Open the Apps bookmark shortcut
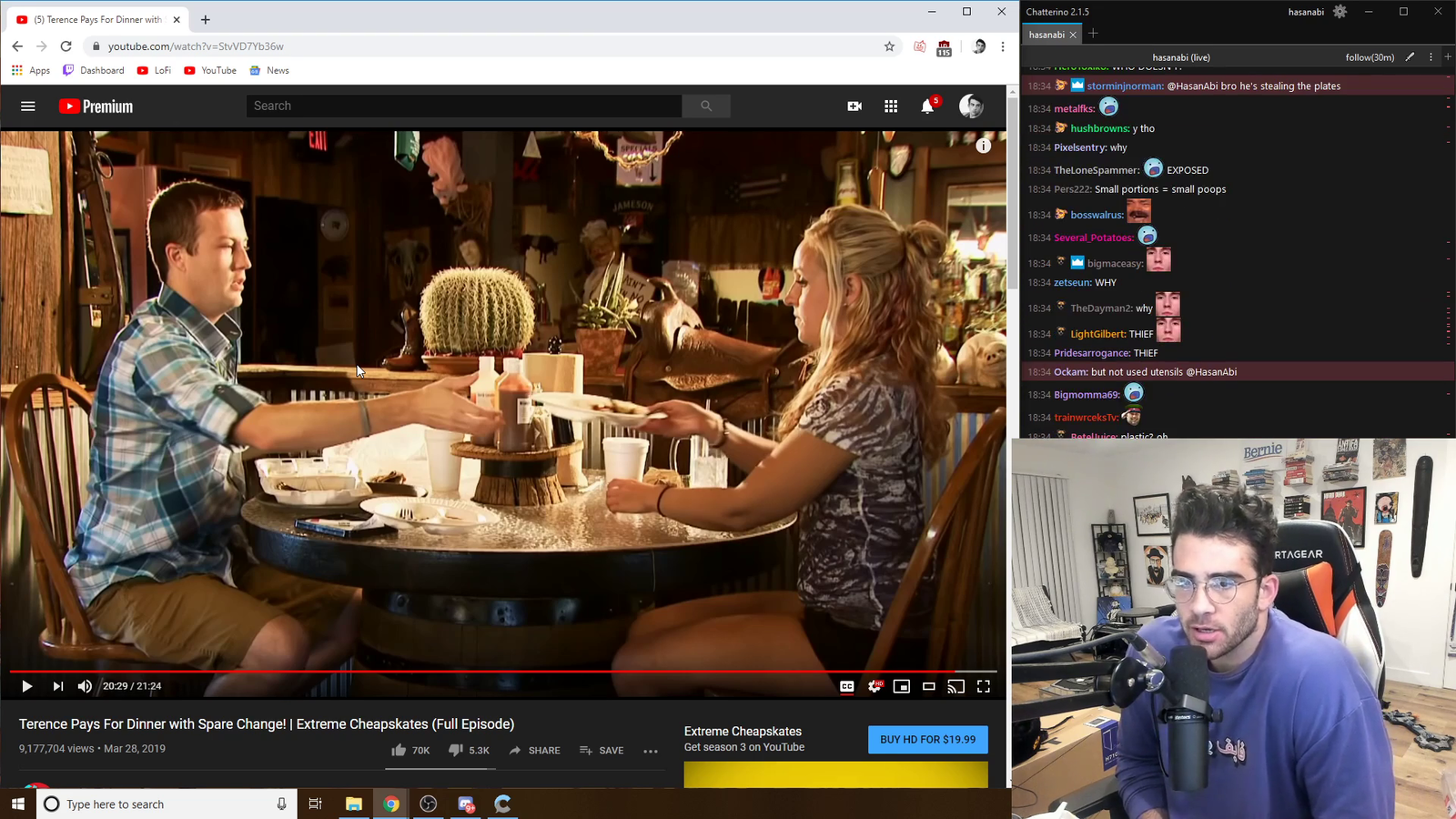The height and width of the screenshot is (819, 1456). 31,70
